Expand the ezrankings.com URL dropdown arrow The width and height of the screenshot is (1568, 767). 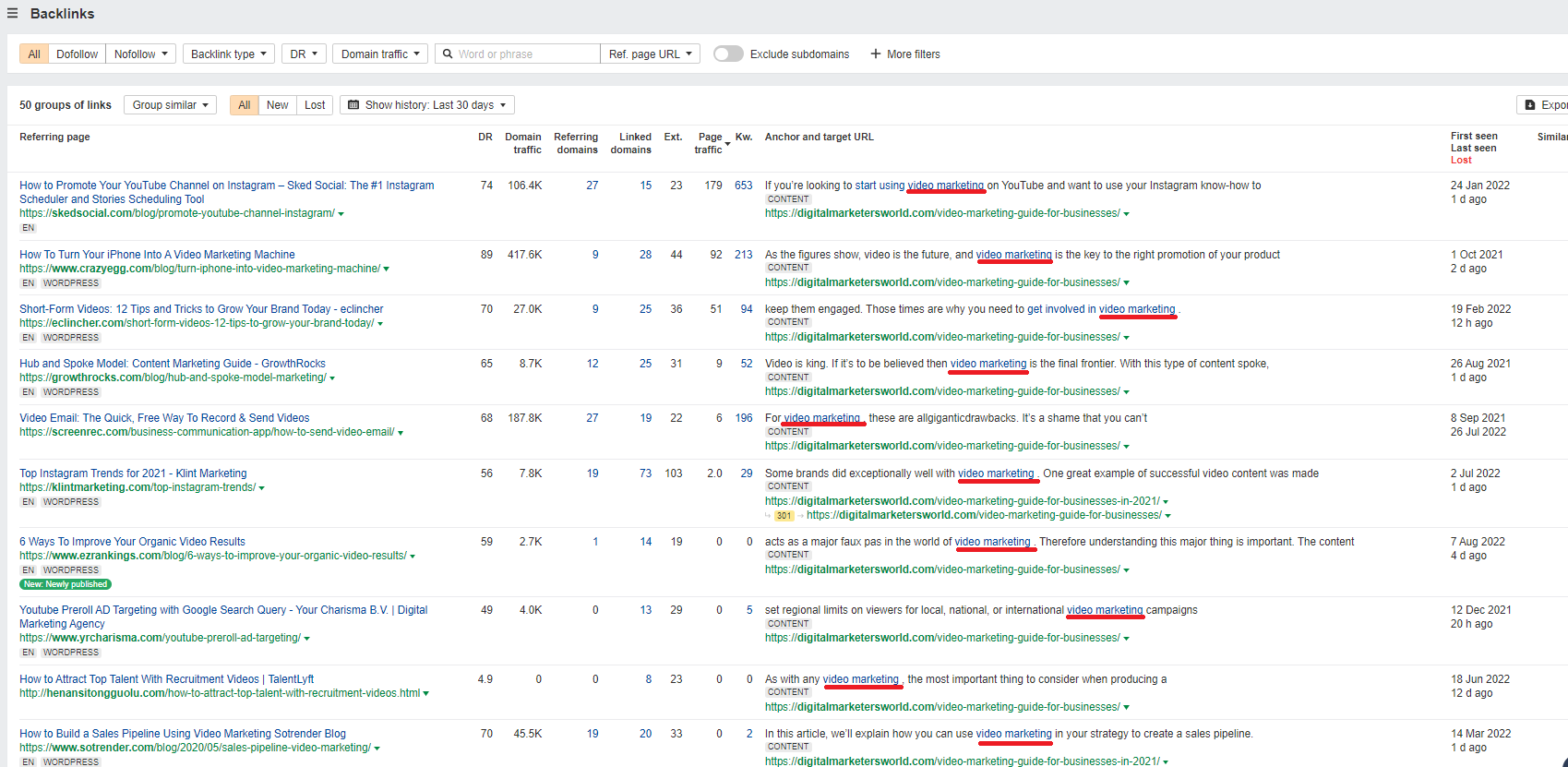(x=413, y=557)
